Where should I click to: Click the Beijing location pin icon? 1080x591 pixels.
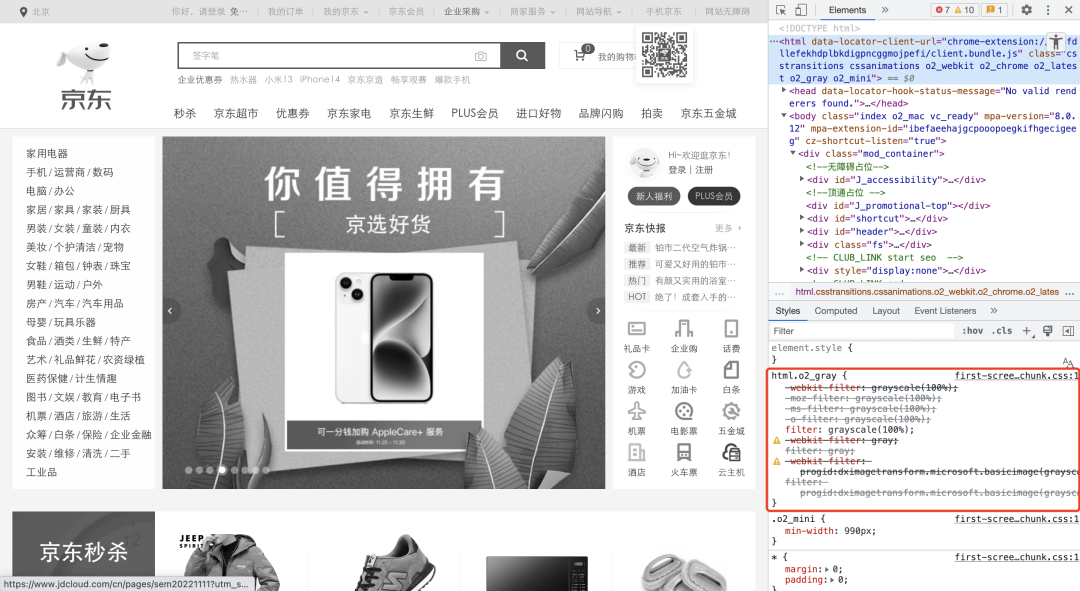click(23, 12)
